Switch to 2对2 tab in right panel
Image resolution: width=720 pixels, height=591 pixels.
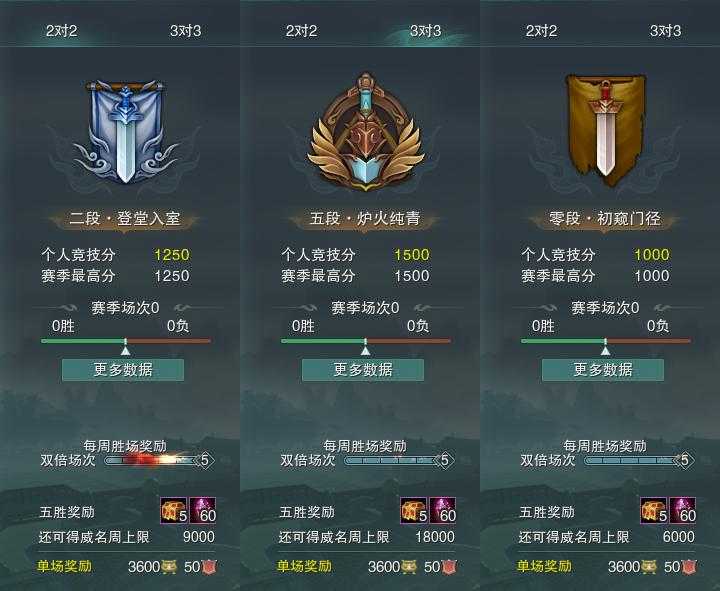pyautogui.click(x=541, y=31)
